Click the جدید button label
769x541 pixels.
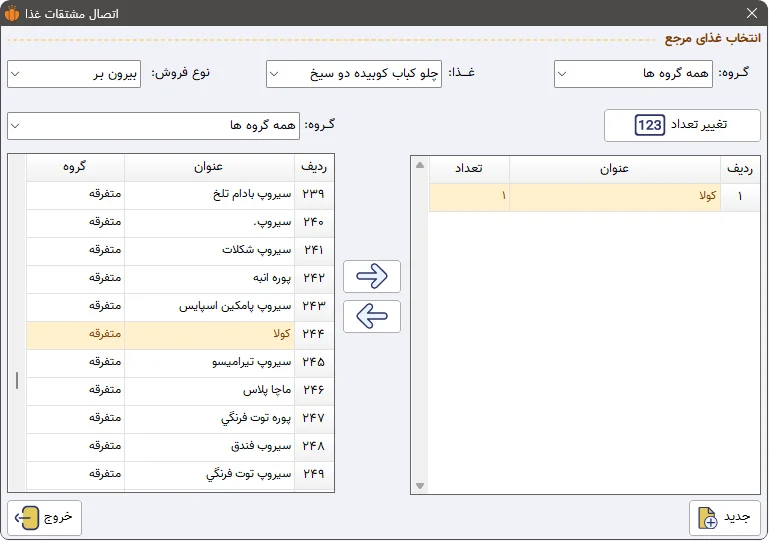pyautogui.click(x=737, y=517)
